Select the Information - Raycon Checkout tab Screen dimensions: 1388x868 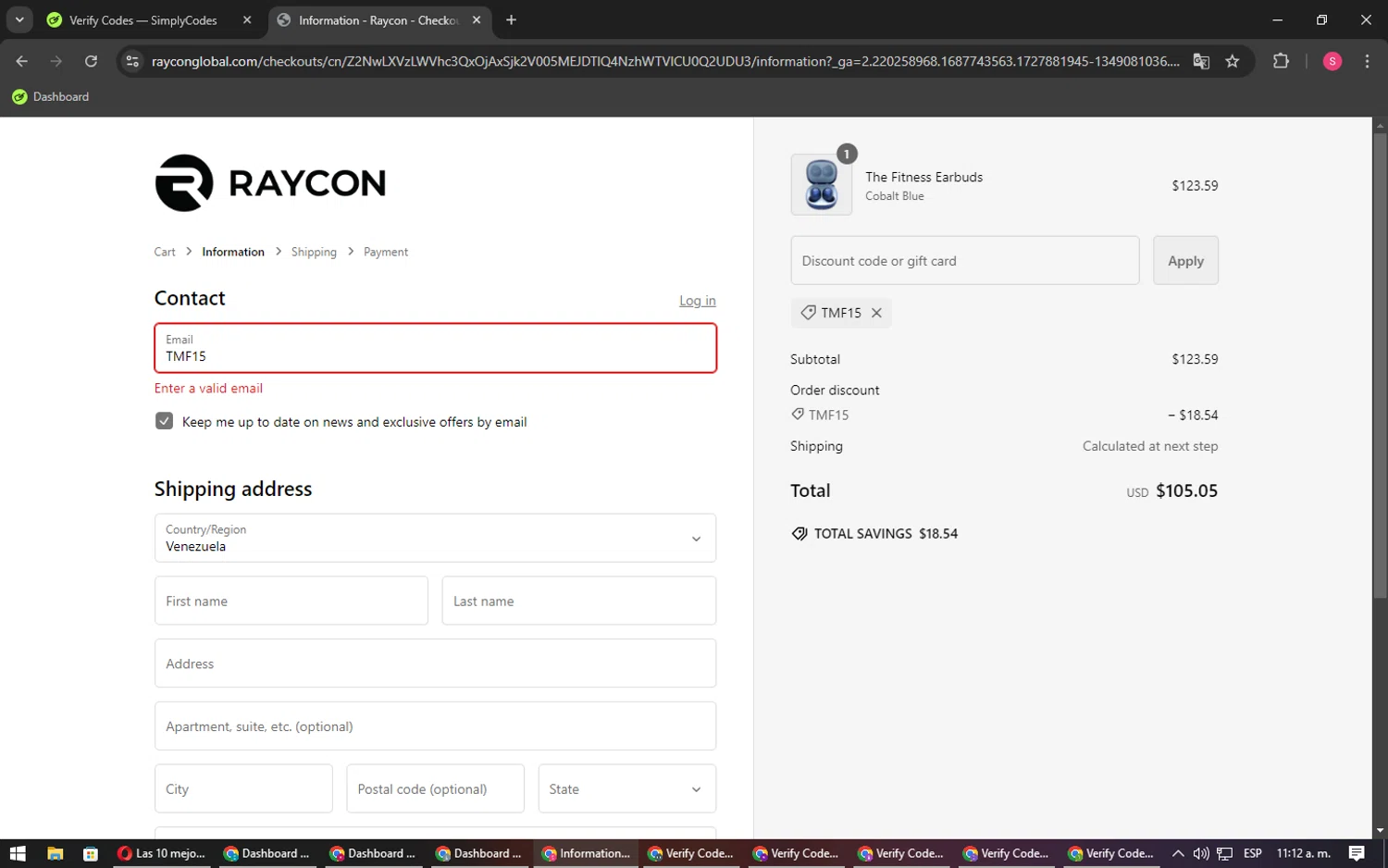click(x=379, y=19)
